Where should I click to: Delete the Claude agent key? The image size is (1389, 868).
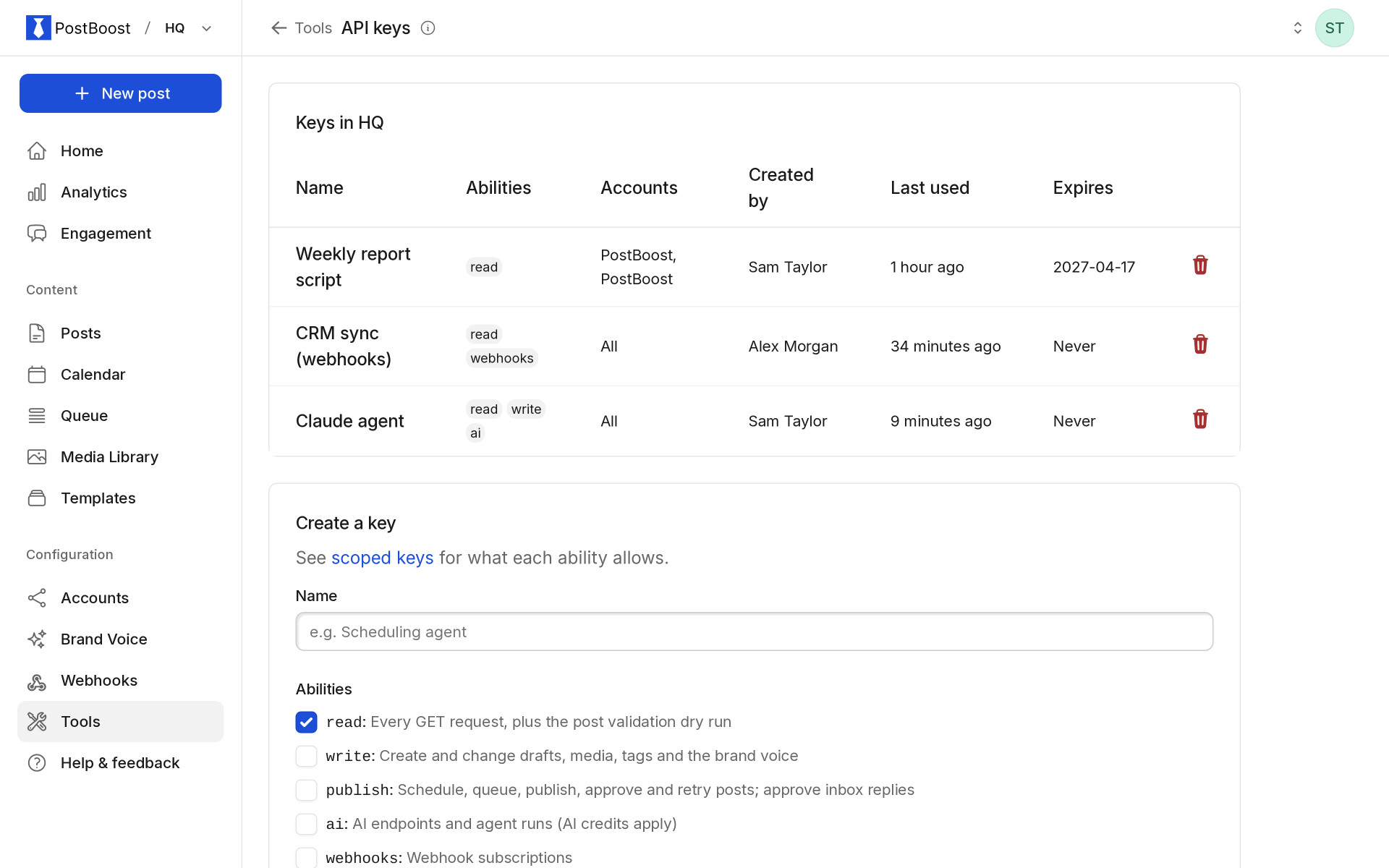(x=1200, y=420)
